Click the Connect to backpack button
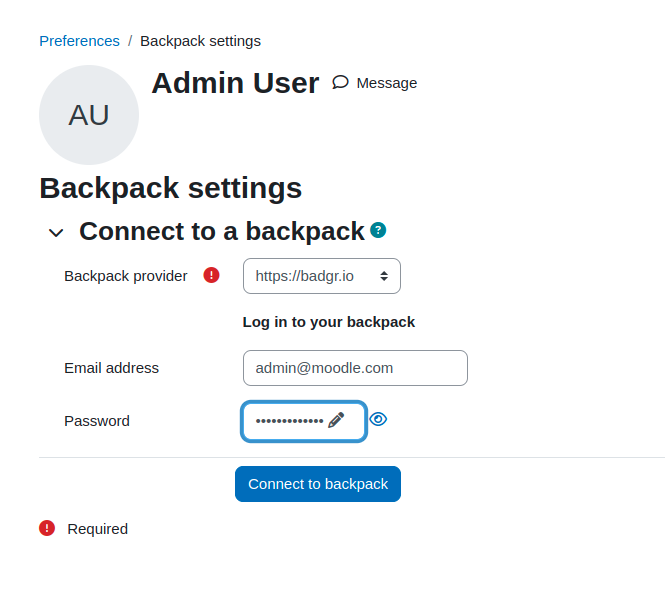 coord(318,484)
